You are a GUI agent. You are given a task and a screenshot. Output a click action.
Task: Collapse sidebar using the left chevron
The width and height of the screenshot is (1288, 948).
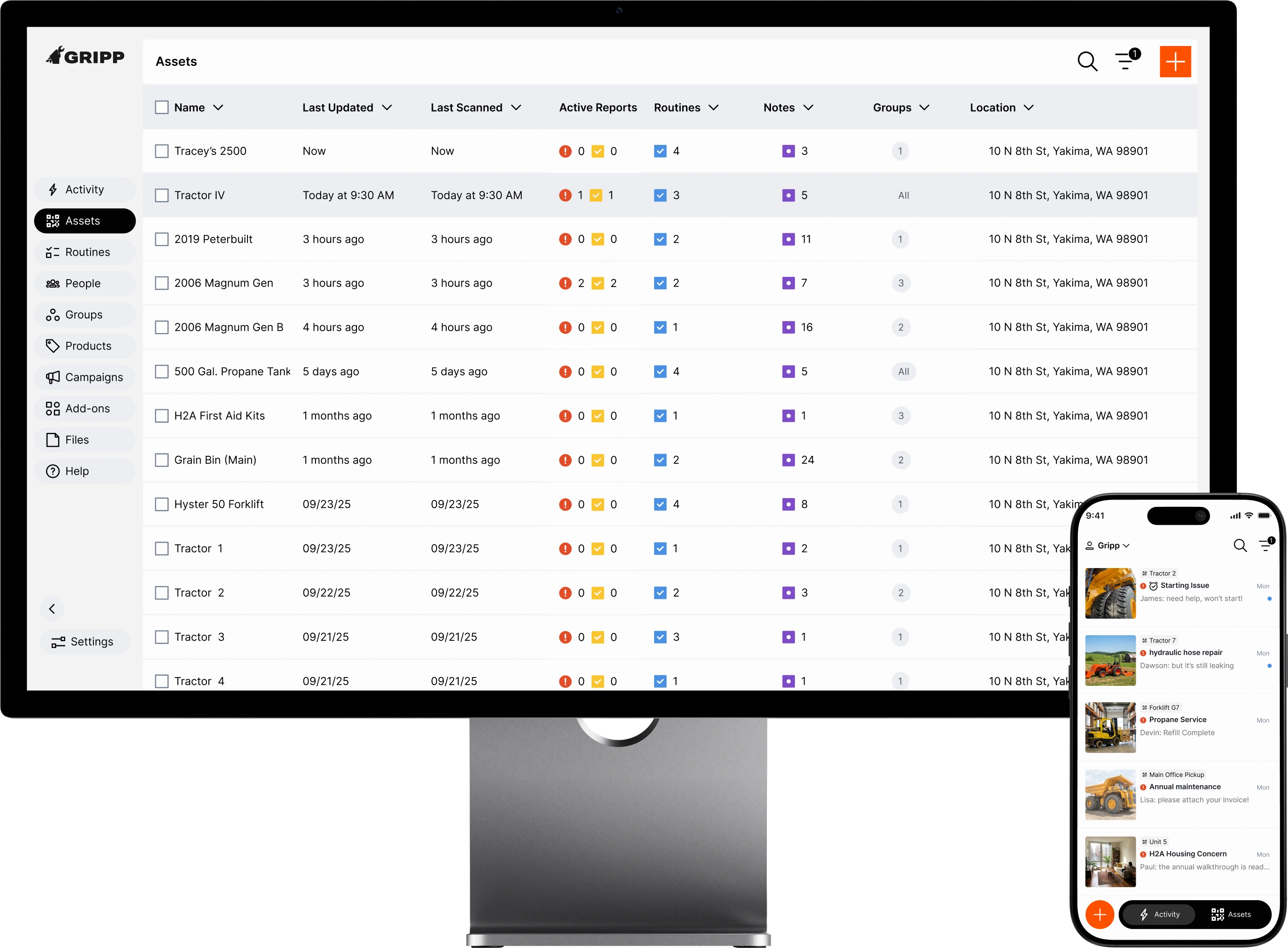[x=52, y=609]
